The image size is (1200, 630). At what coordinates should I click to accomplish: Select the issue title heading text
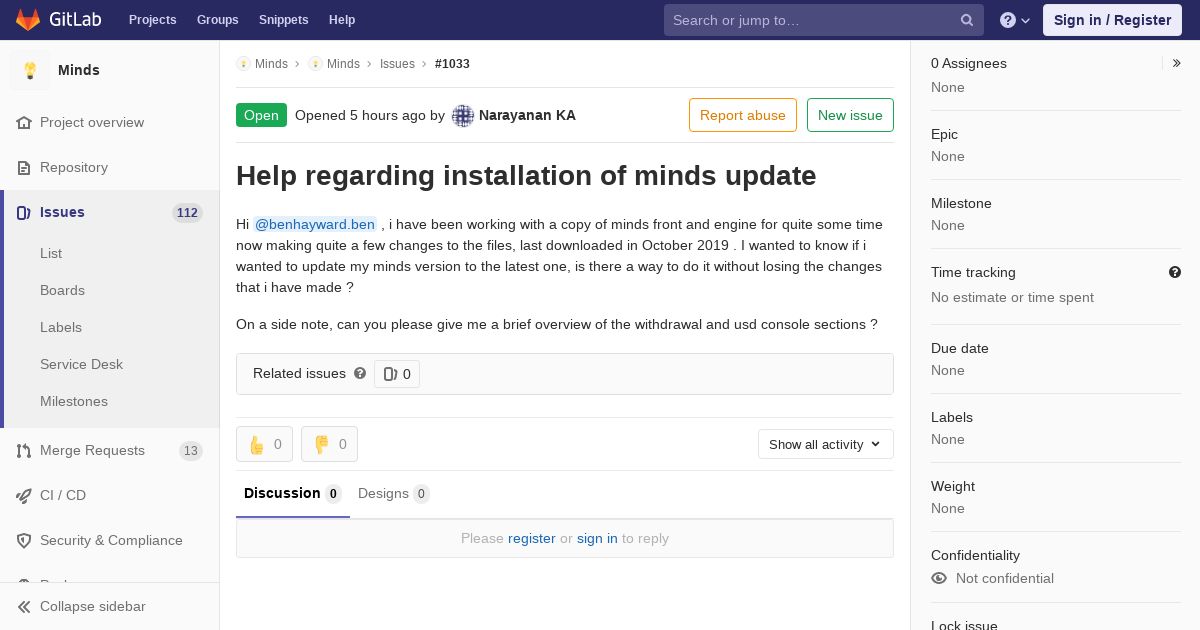tap(526, 175)
